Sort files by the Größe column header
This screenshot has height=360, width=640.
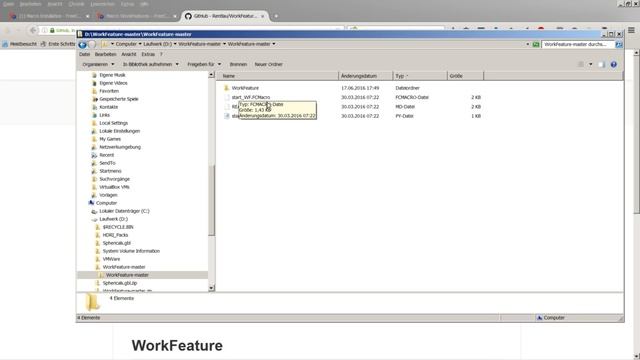click(465, 76)
